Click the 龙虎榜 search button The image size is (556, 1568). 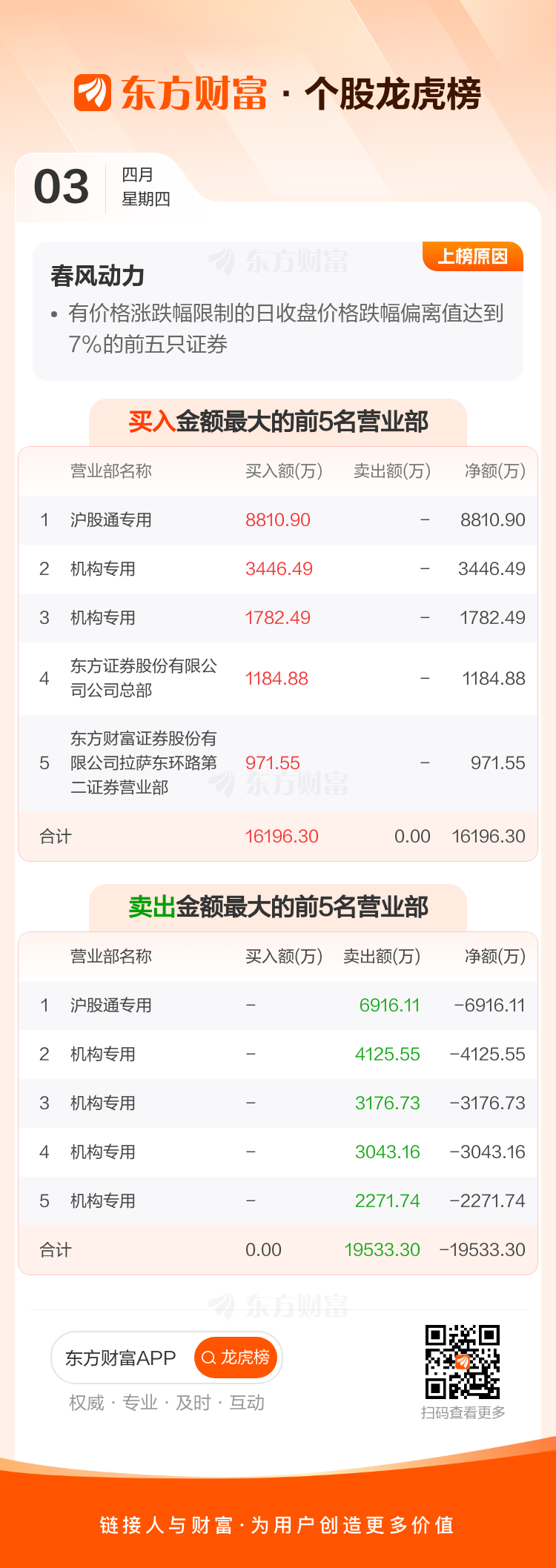[236, 1358]
